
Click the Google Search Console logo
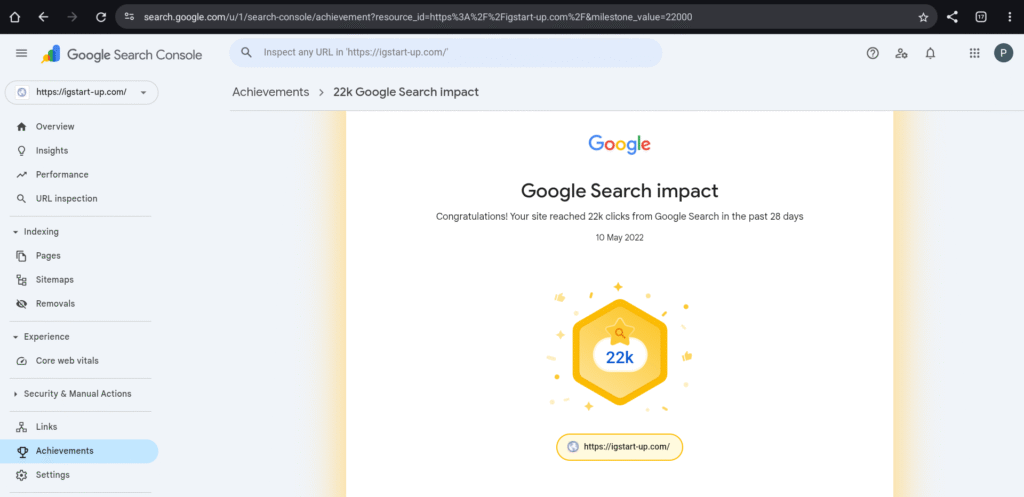122,55
